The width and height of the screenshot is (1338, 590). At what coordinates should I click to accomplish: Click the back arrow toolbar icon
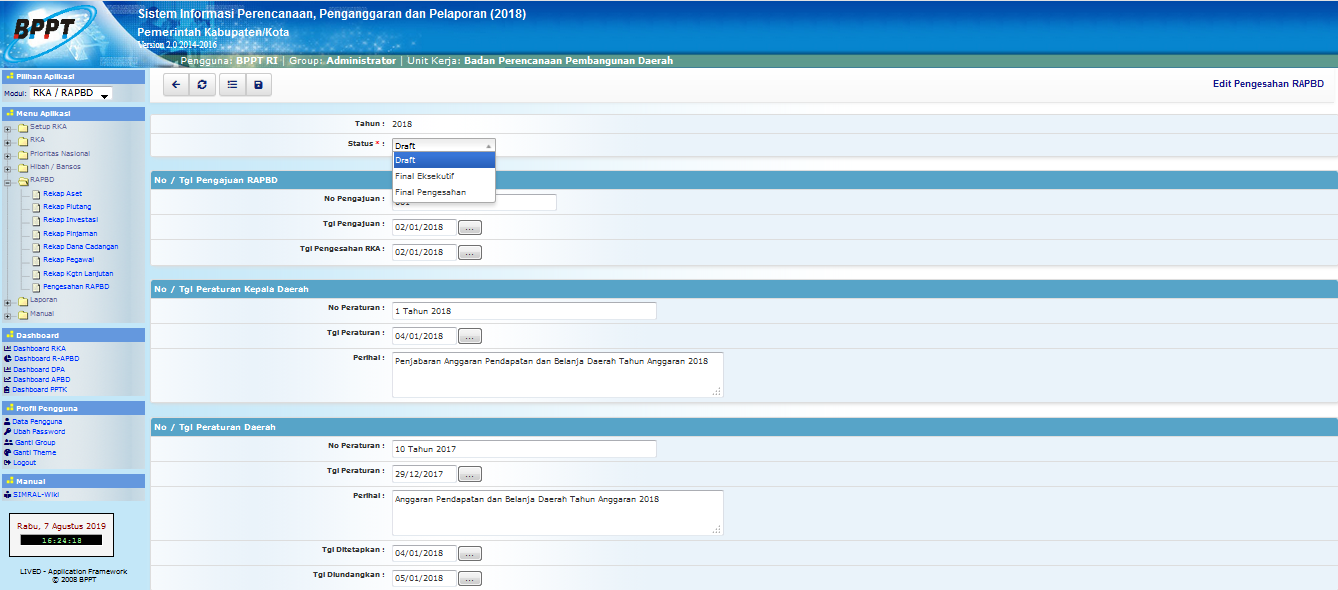coord(176,85)
